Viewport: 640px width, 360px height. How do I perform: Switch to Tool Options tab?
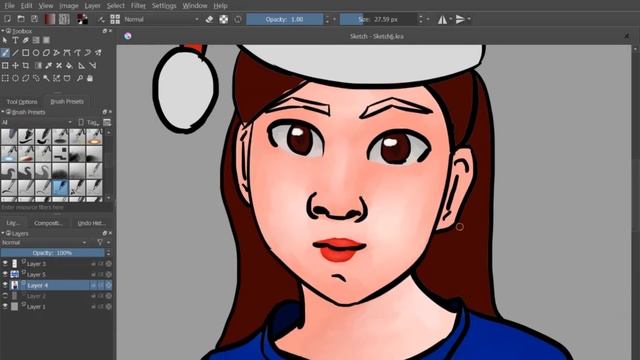click(x=22, y=102)
